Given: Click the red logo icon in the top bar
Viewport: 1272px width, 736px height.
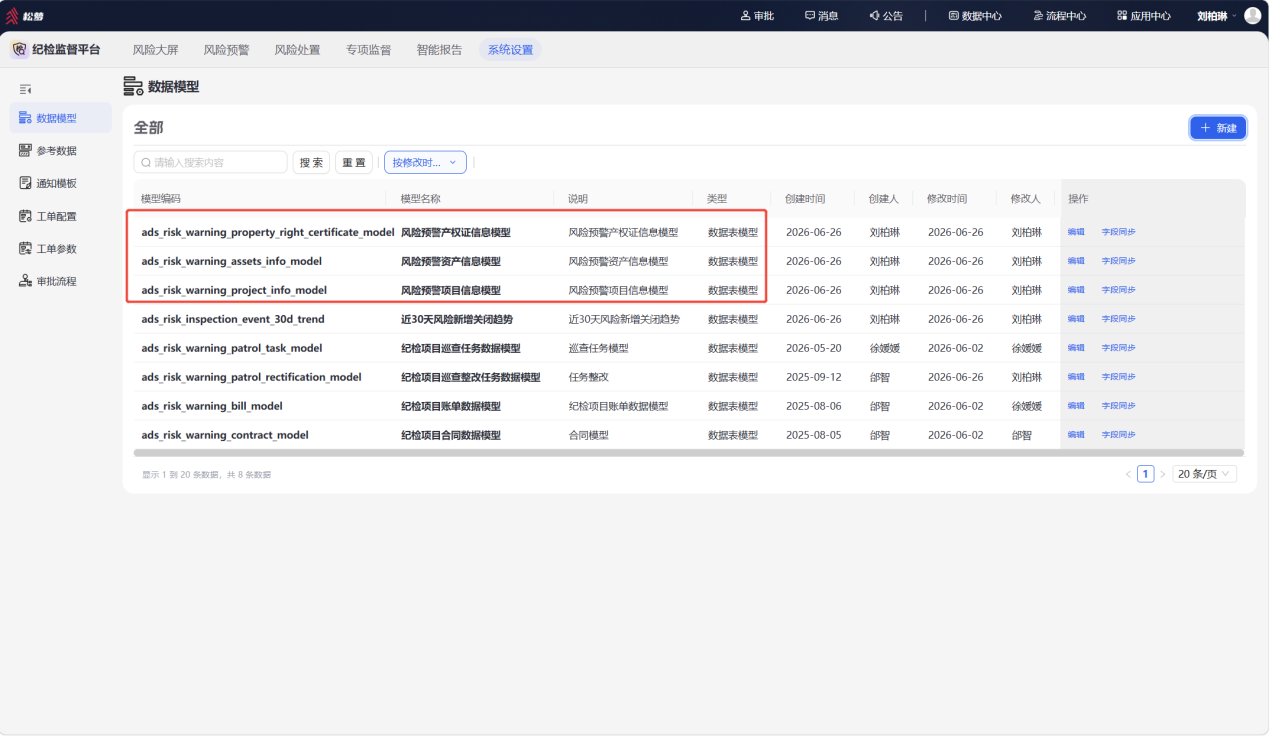Looking at the screenshot, I should click(12, 16).
